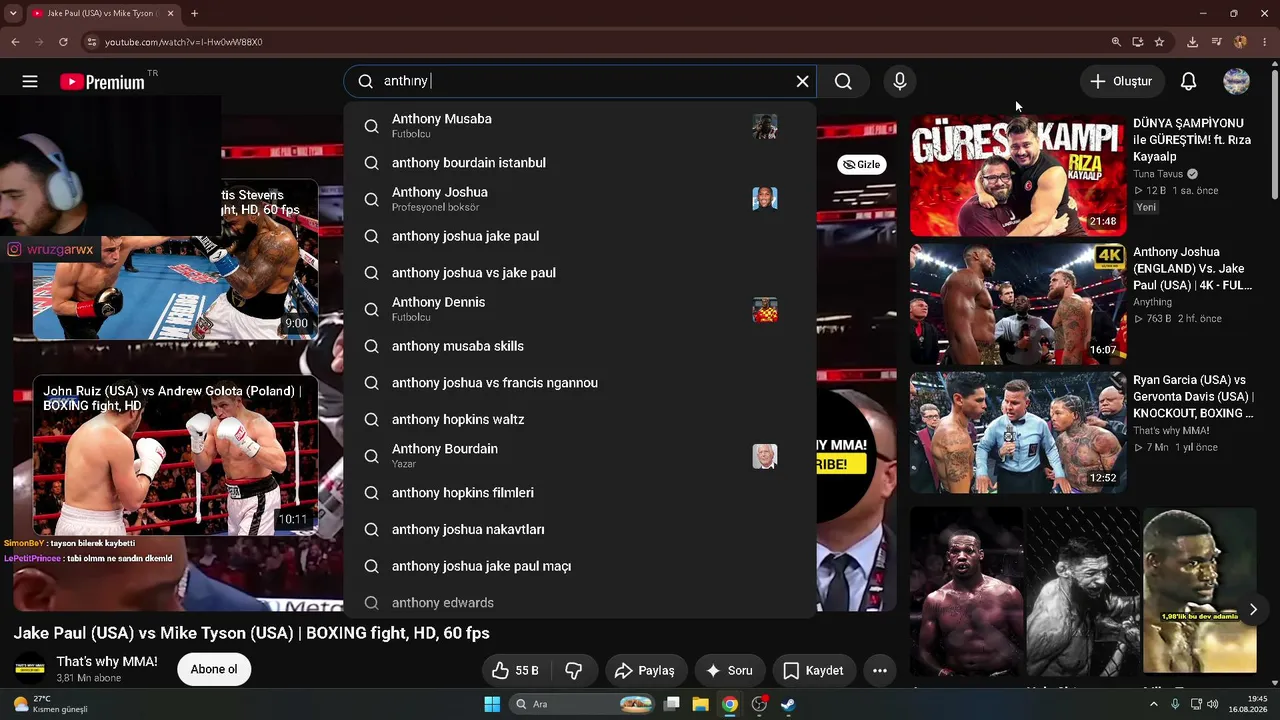1280x720 pixels.
Task: Choose the Anthony Dennis suggestion
Action: pos(580,309)
